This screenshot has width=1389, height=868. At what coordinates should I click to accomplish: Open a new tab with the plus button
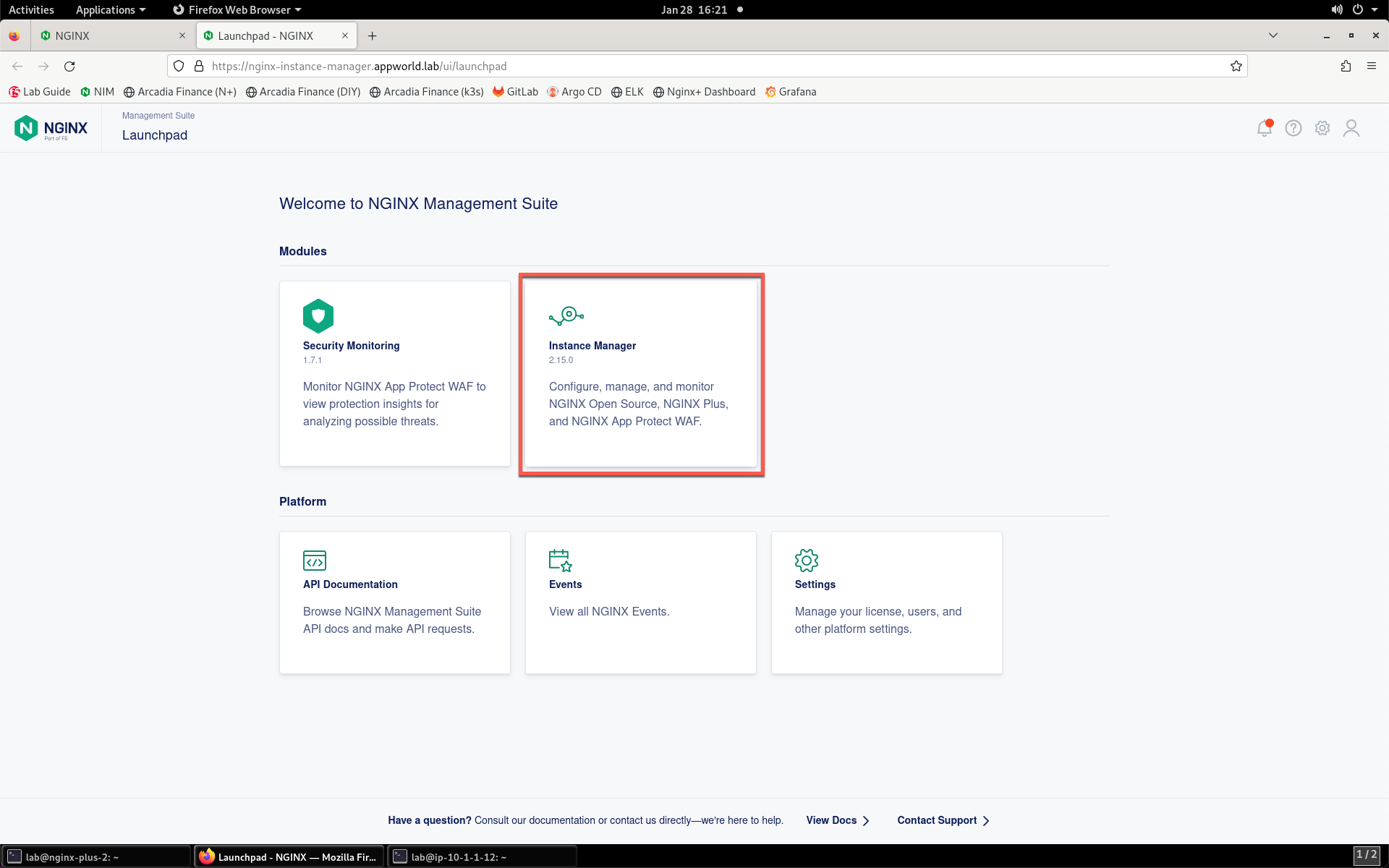coord(372,35)
